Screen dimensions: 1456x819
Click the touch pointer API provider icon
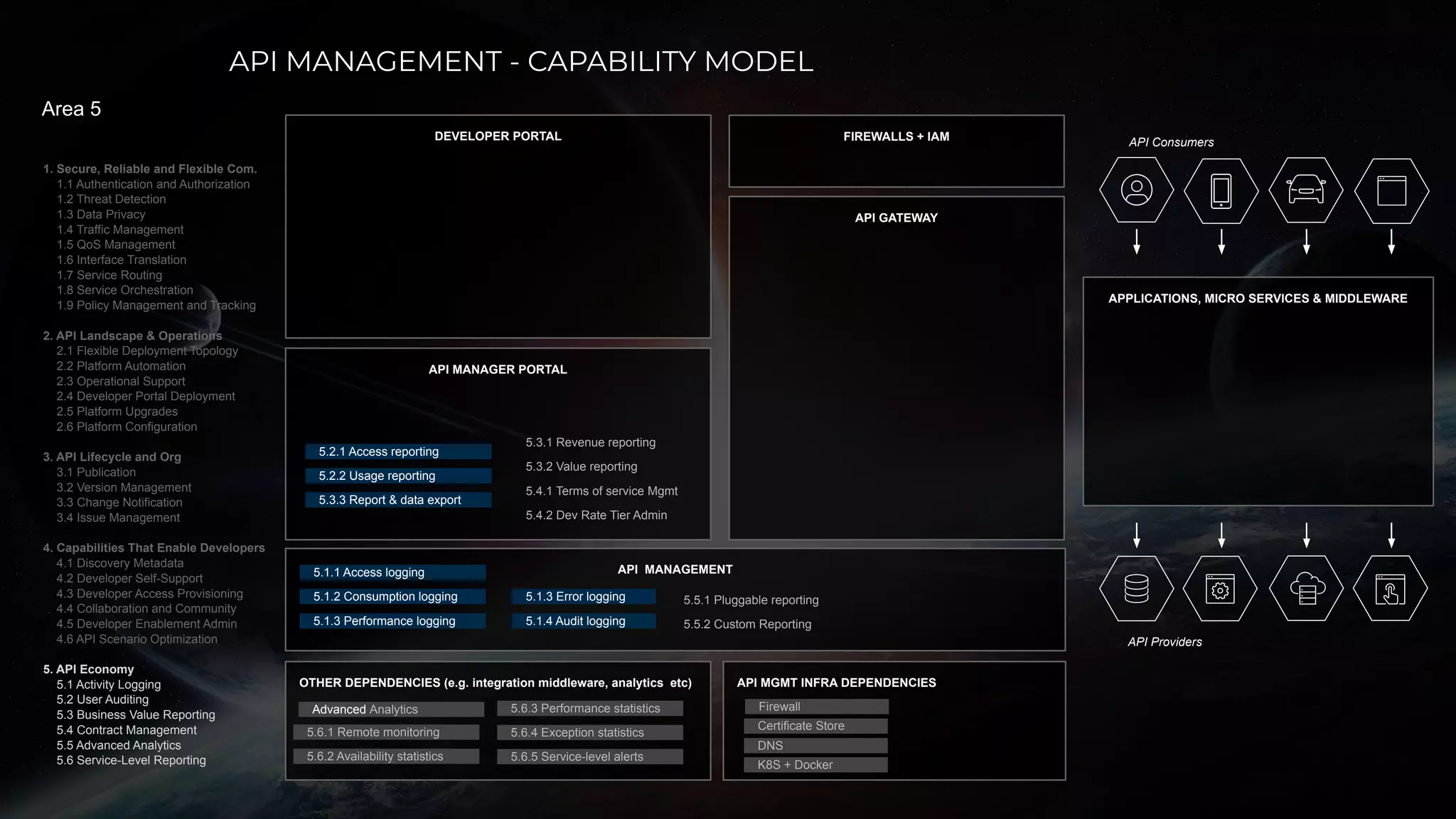1391,589
